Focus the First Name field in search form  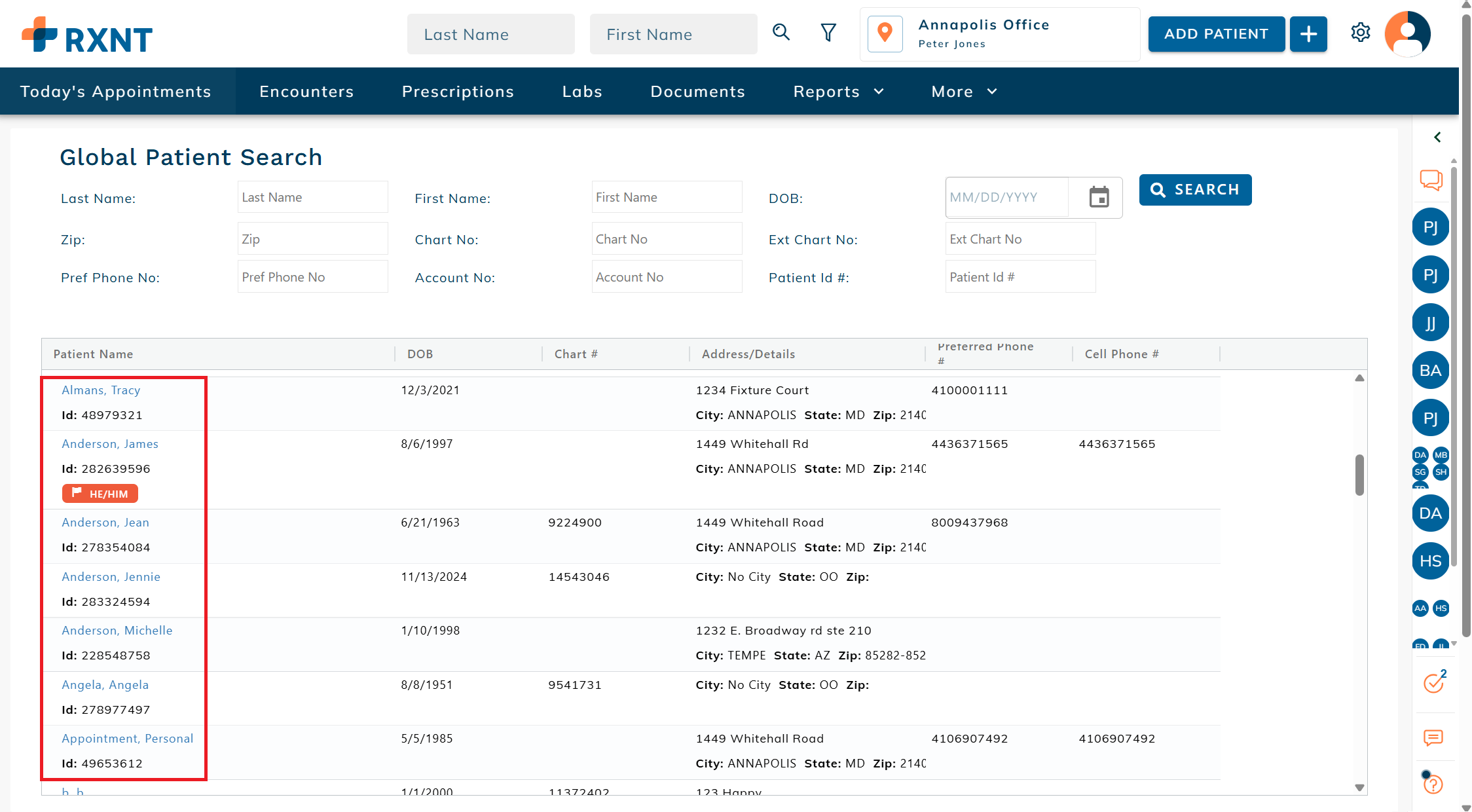click(x=667, y=197)
